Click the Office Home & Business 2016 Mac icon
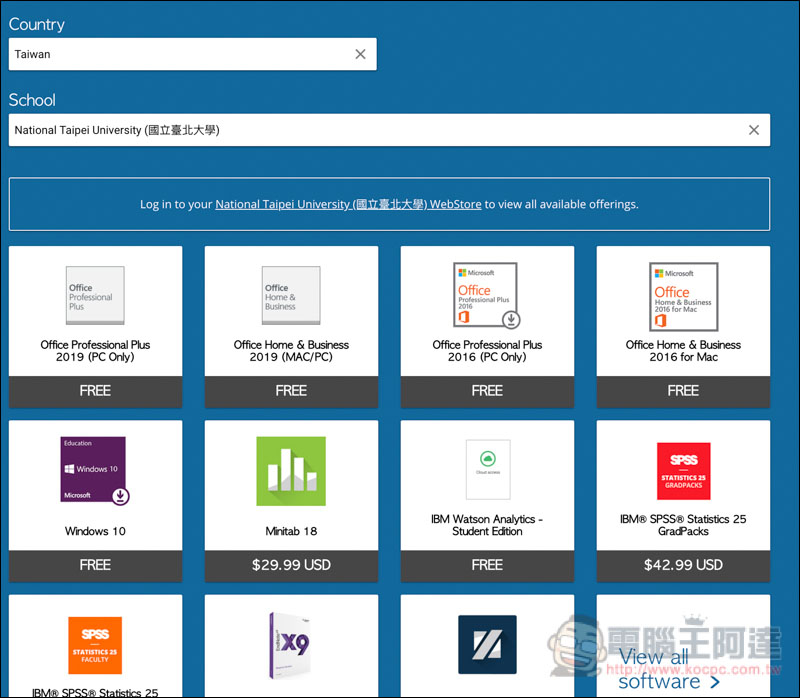This screenshot has width=800, height=698. click(683, 296)
